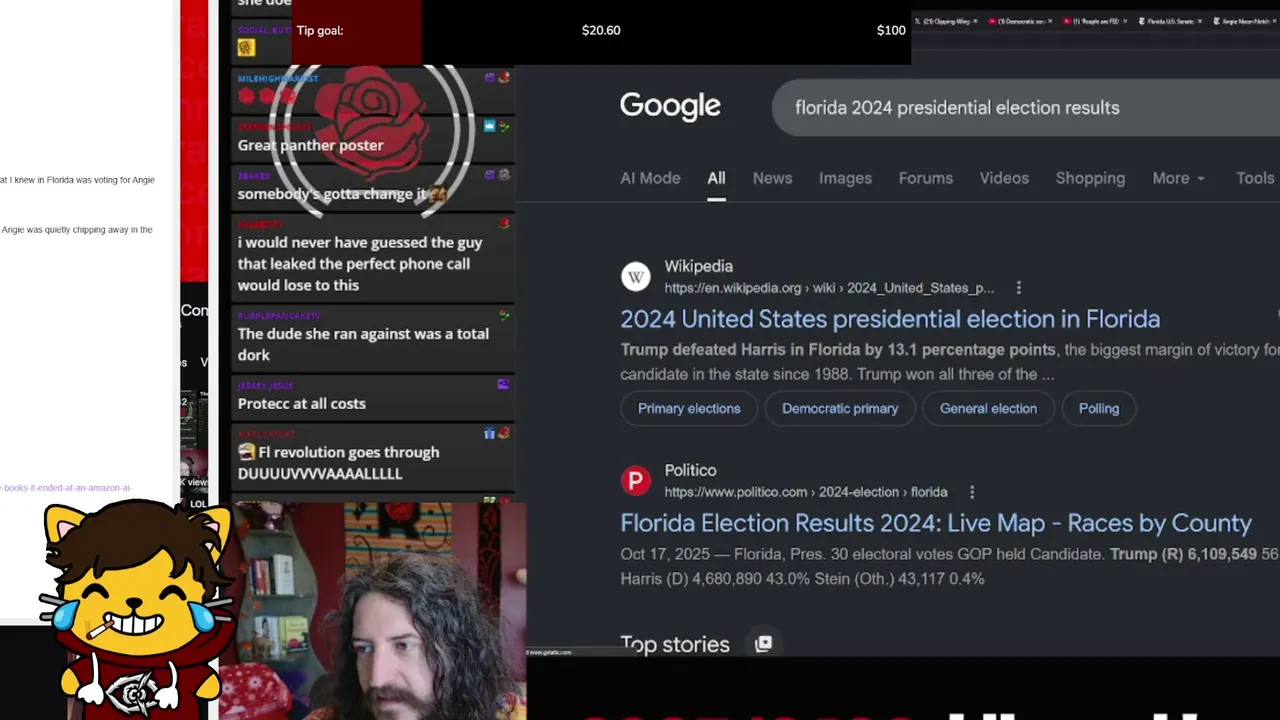Click the X favicon on the Clipping Wing tab
The image size is (1280, 720).
[918, 21]
